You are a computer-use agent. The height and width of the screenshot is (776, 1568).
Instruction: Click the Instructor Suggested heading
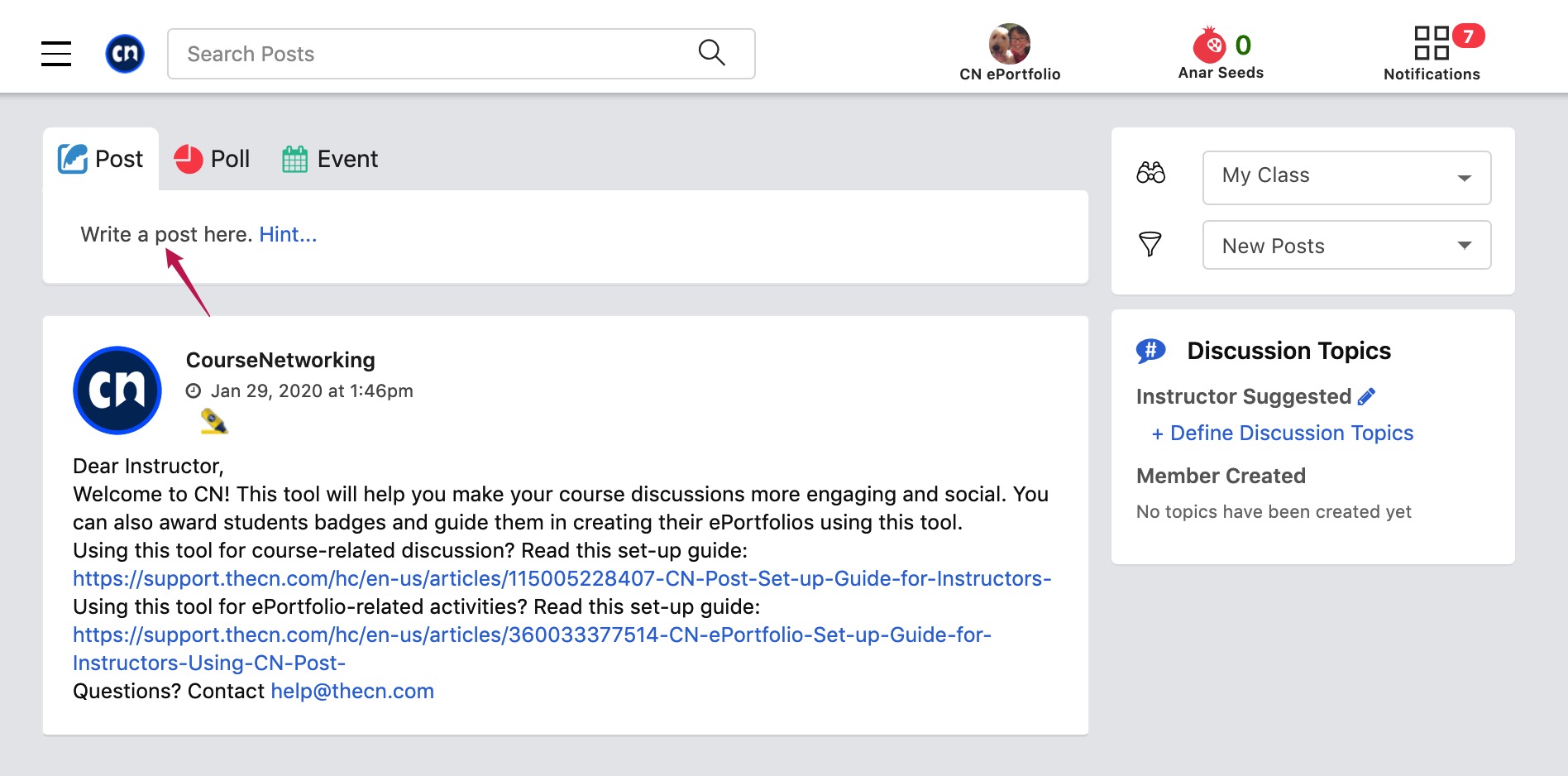[1244, 396]
